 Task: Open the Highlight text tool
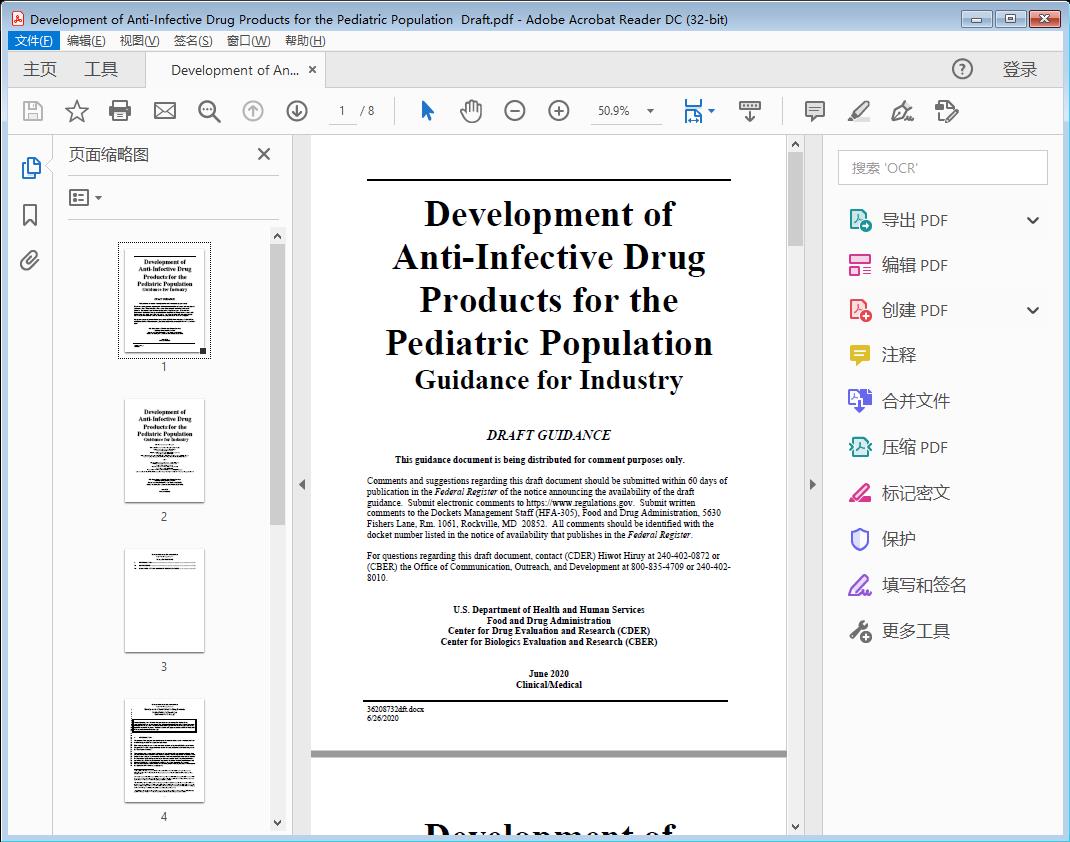860,110
